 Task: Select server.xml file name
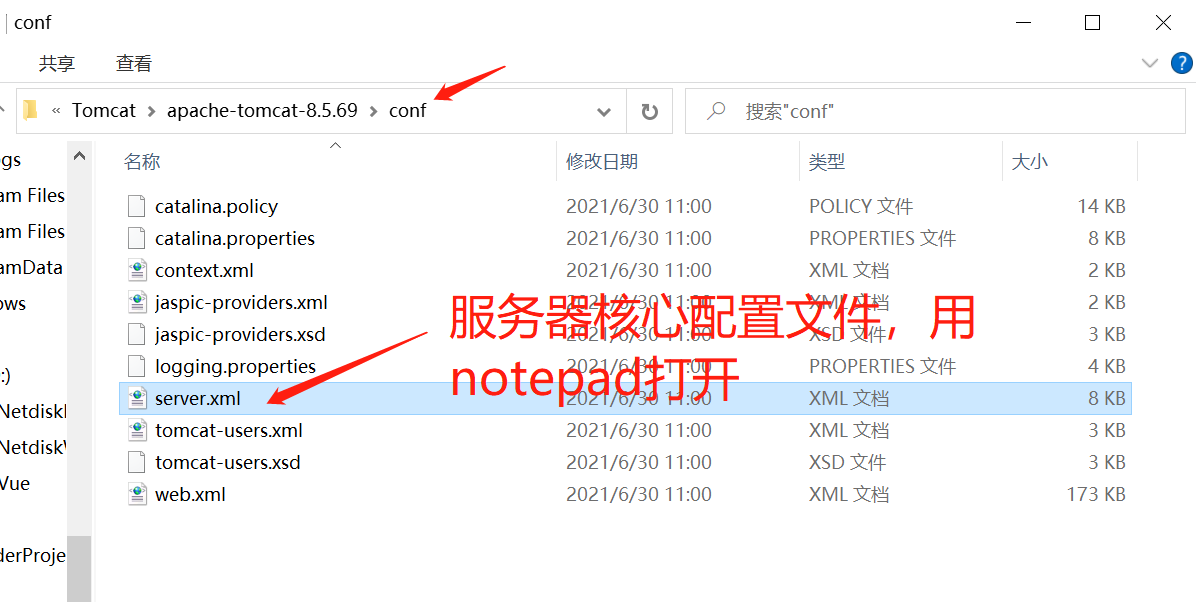point(198,398)
